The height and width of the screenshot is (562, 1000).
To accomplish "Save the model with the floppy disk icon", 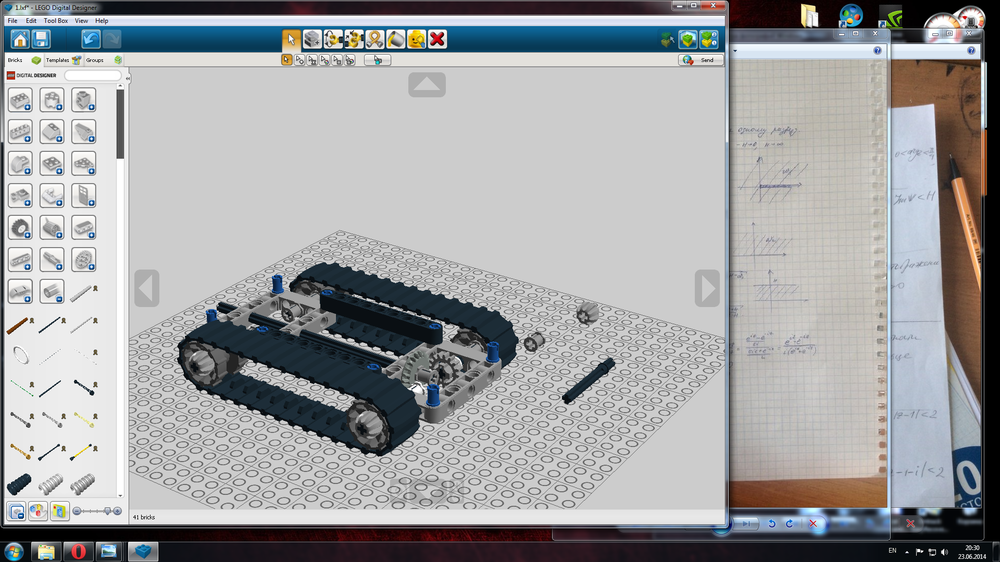I will tap(41, 40).
